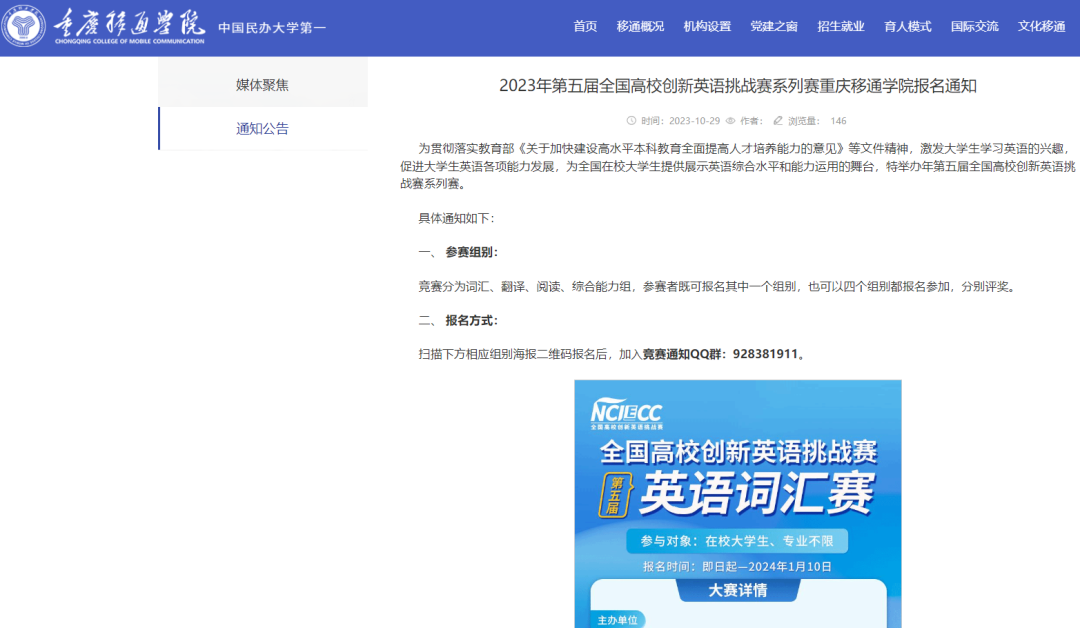The height and width of the screenshot is (628, 1080).
Task: Click the 大赛详情 banner on the poster
Action: [738, 590]
